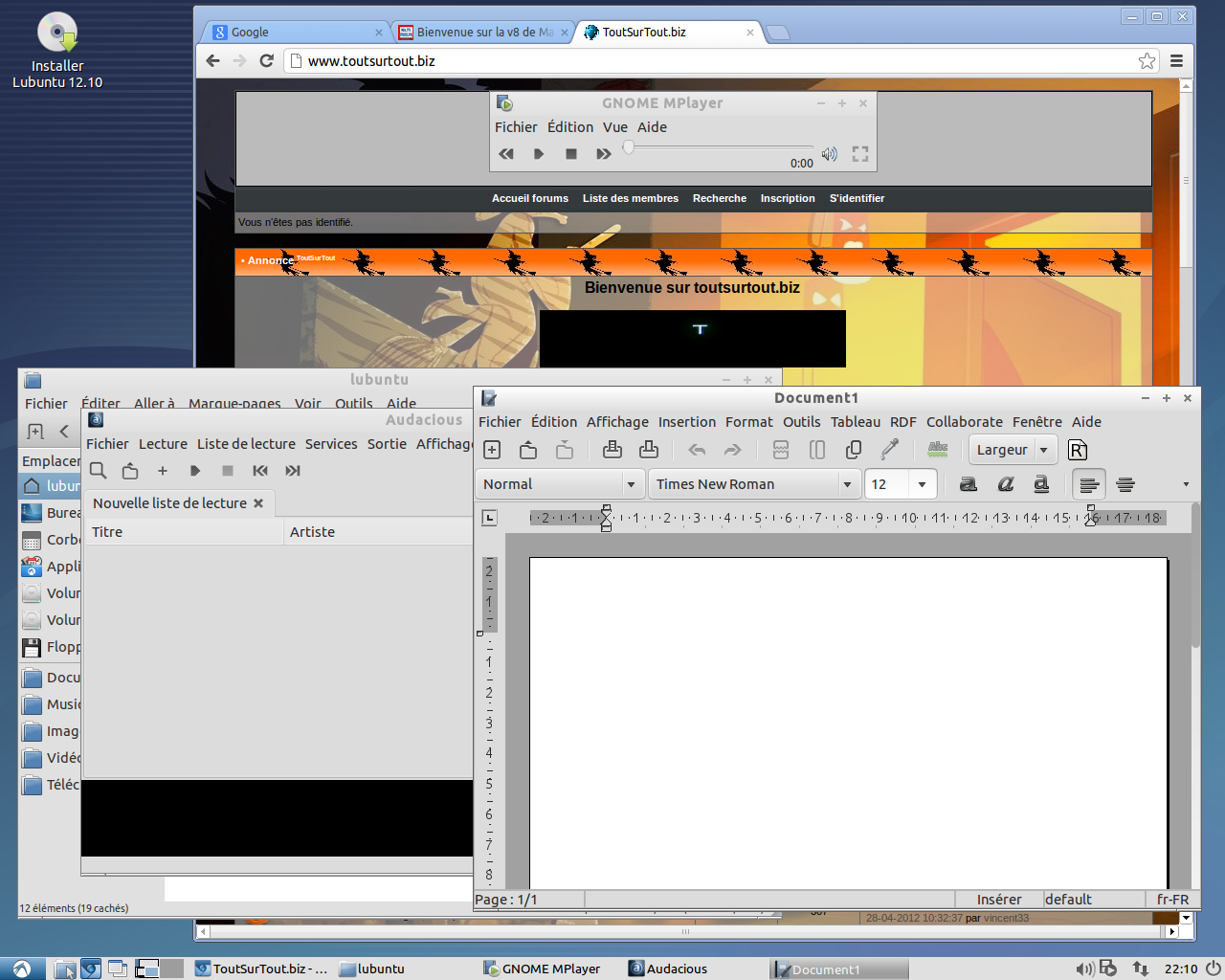Viewport: 1225px width, 980px height.
Task: Open Normal paragraph style dropdown
Action: (x=560, y=484)
